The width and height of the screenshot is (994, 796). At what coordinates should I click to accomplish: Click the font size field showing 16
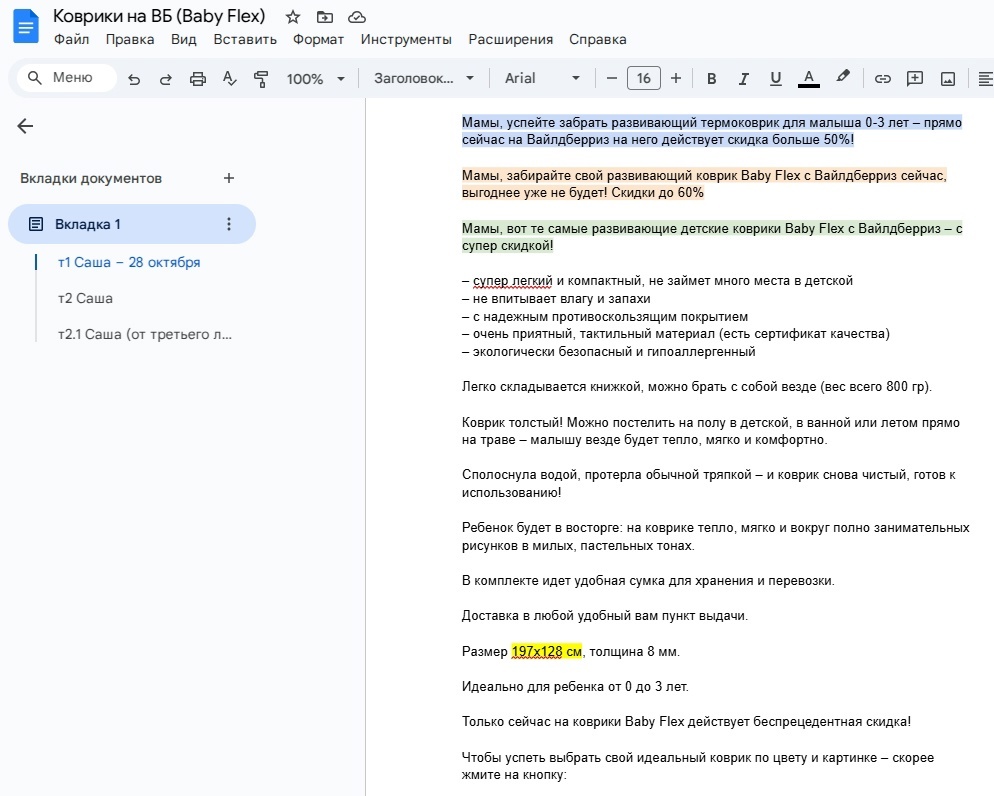coord(643,79)
